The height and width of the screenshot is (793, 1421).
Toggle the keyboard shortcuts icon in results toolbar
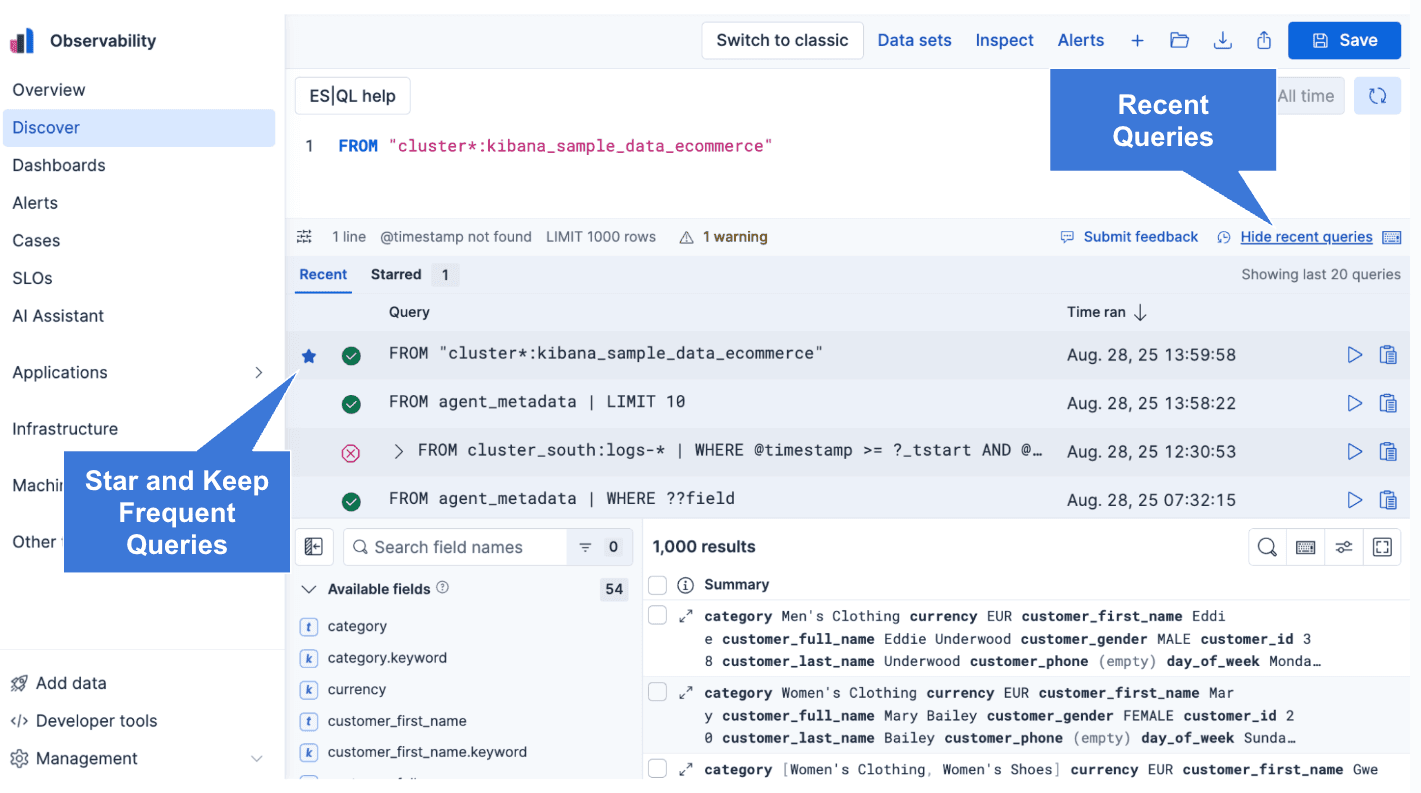point(1305,547)
